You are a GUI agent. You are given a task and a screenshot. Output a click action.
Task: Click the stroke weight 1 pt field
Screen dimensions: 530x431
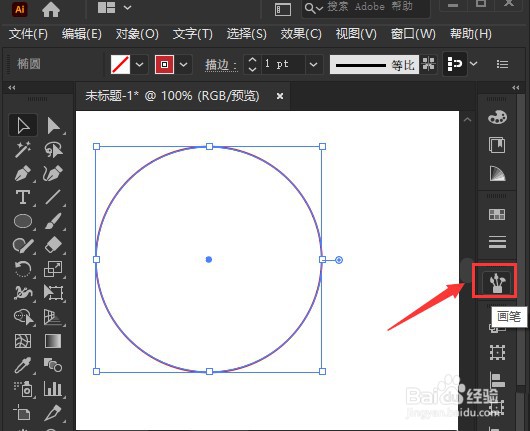click(x=283, y=64)
